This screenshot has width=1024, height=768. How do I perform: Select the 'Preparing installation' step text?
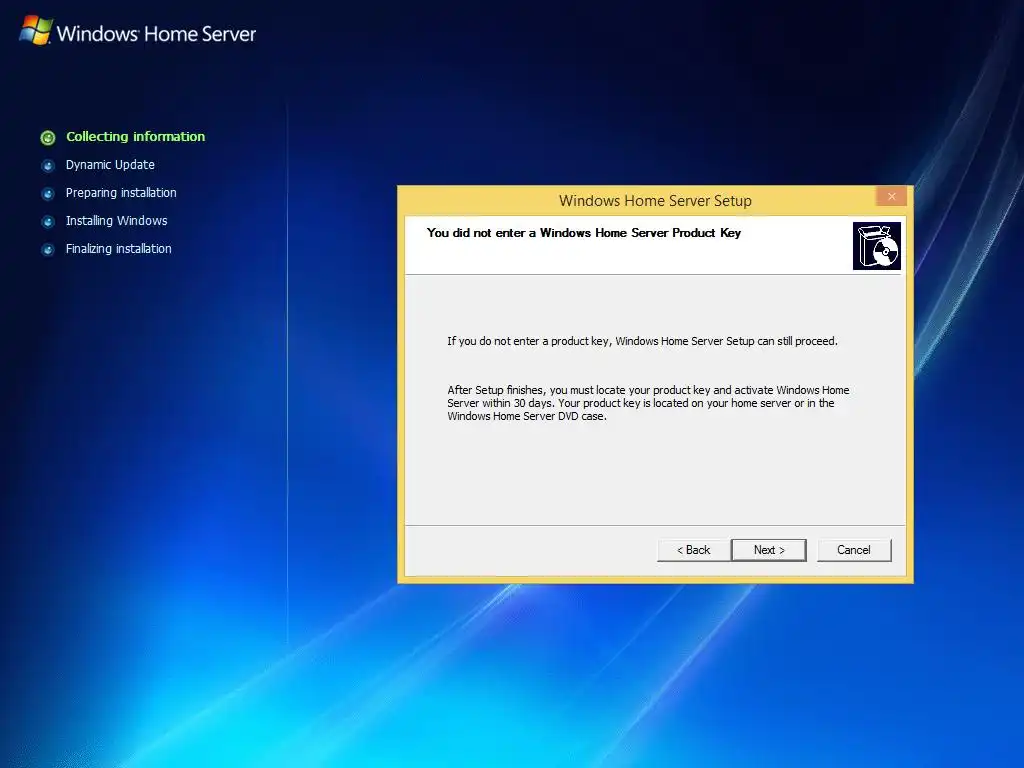pos(121,193)
